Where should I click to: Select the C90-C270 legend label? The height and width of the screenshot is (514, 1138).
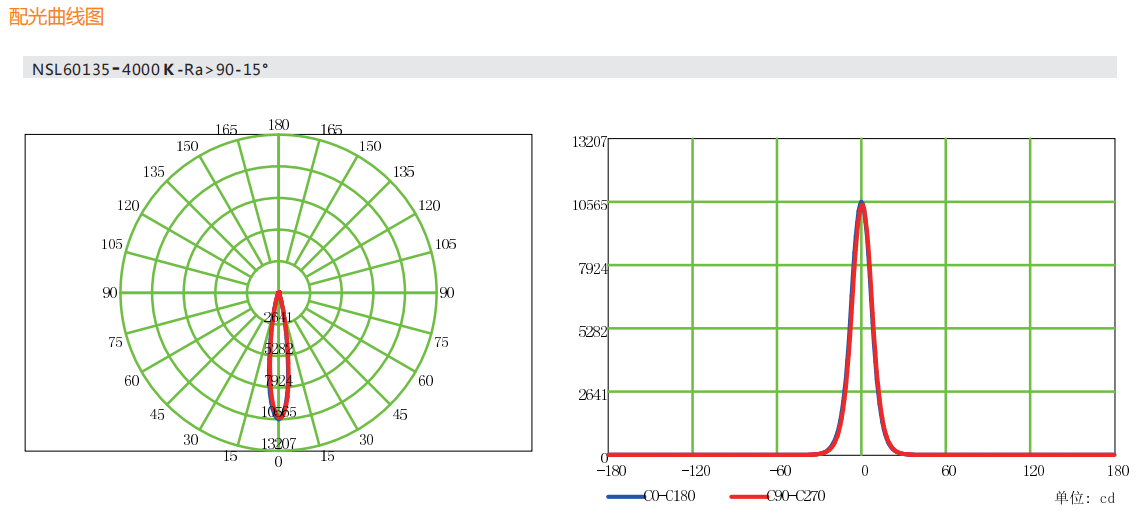pyautogui.click(x=796, y=497)
